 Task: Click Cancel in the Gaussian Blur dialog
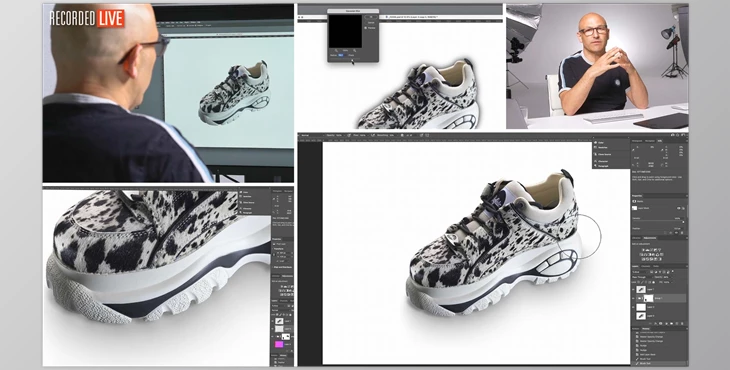371,22
